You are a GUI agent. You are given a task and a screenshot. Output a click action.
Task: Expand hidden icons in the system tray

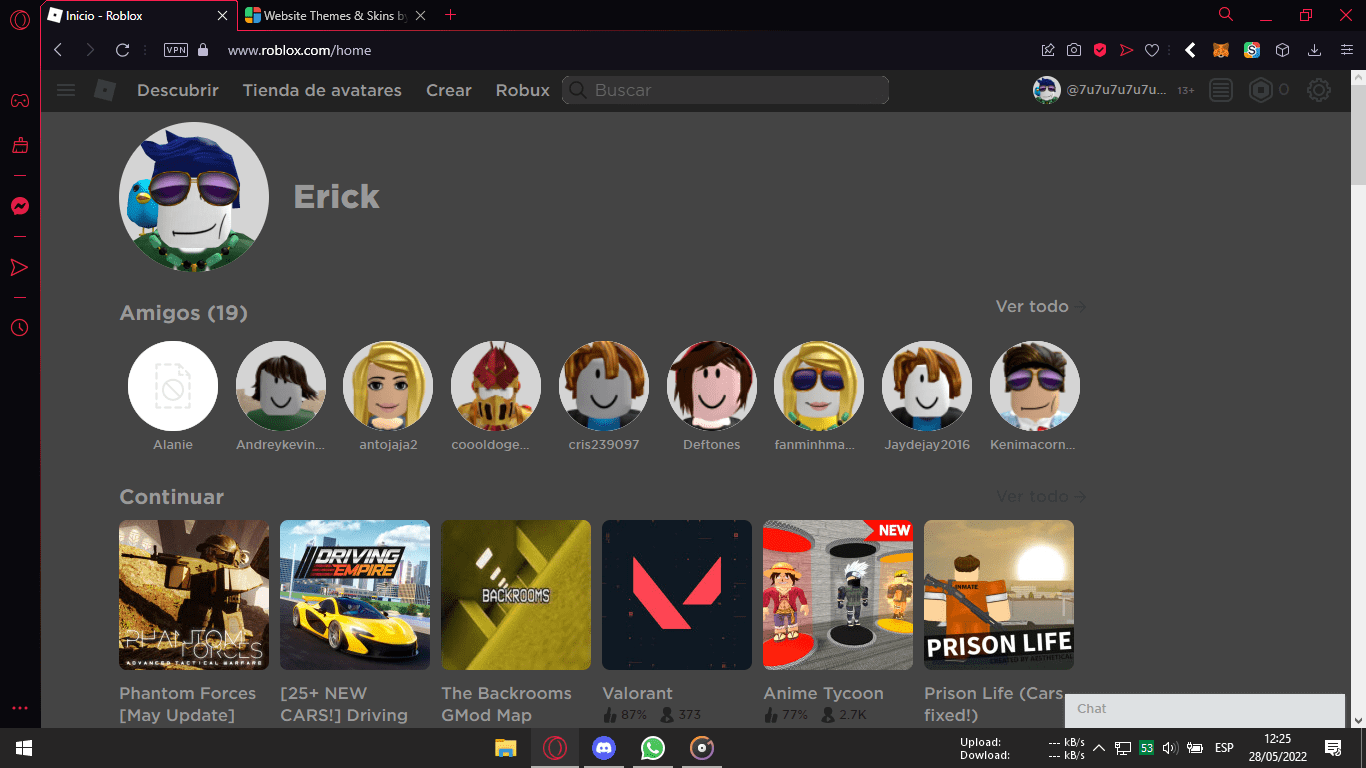[1098, 747]
